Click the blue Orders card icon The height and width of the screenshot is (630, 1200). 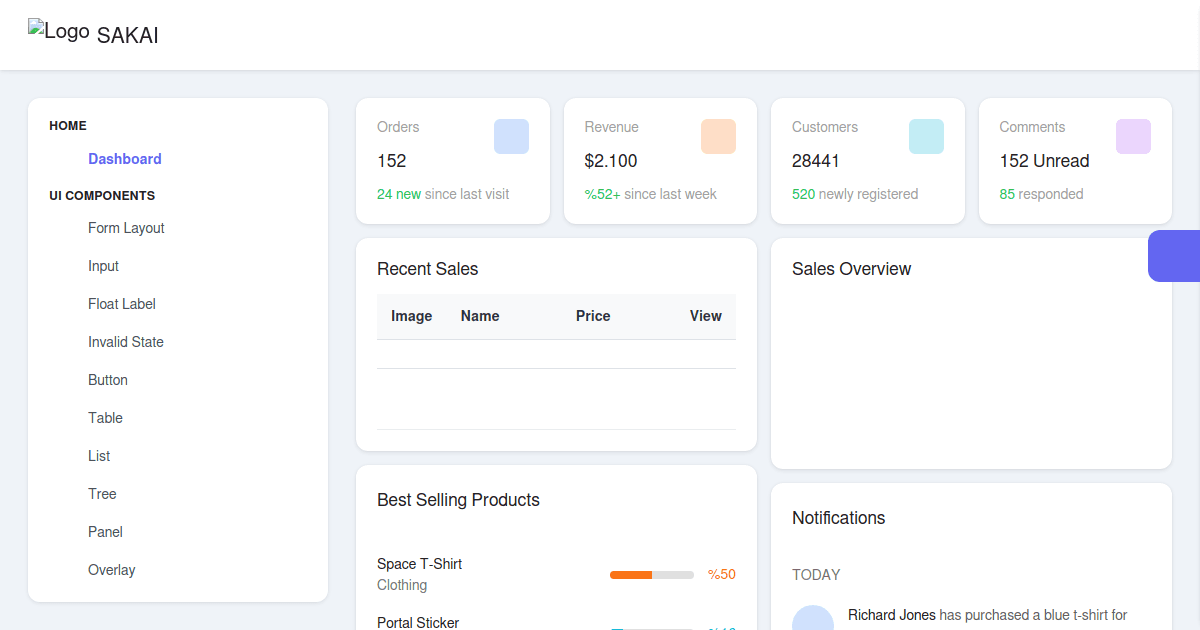tap(511, 137)
